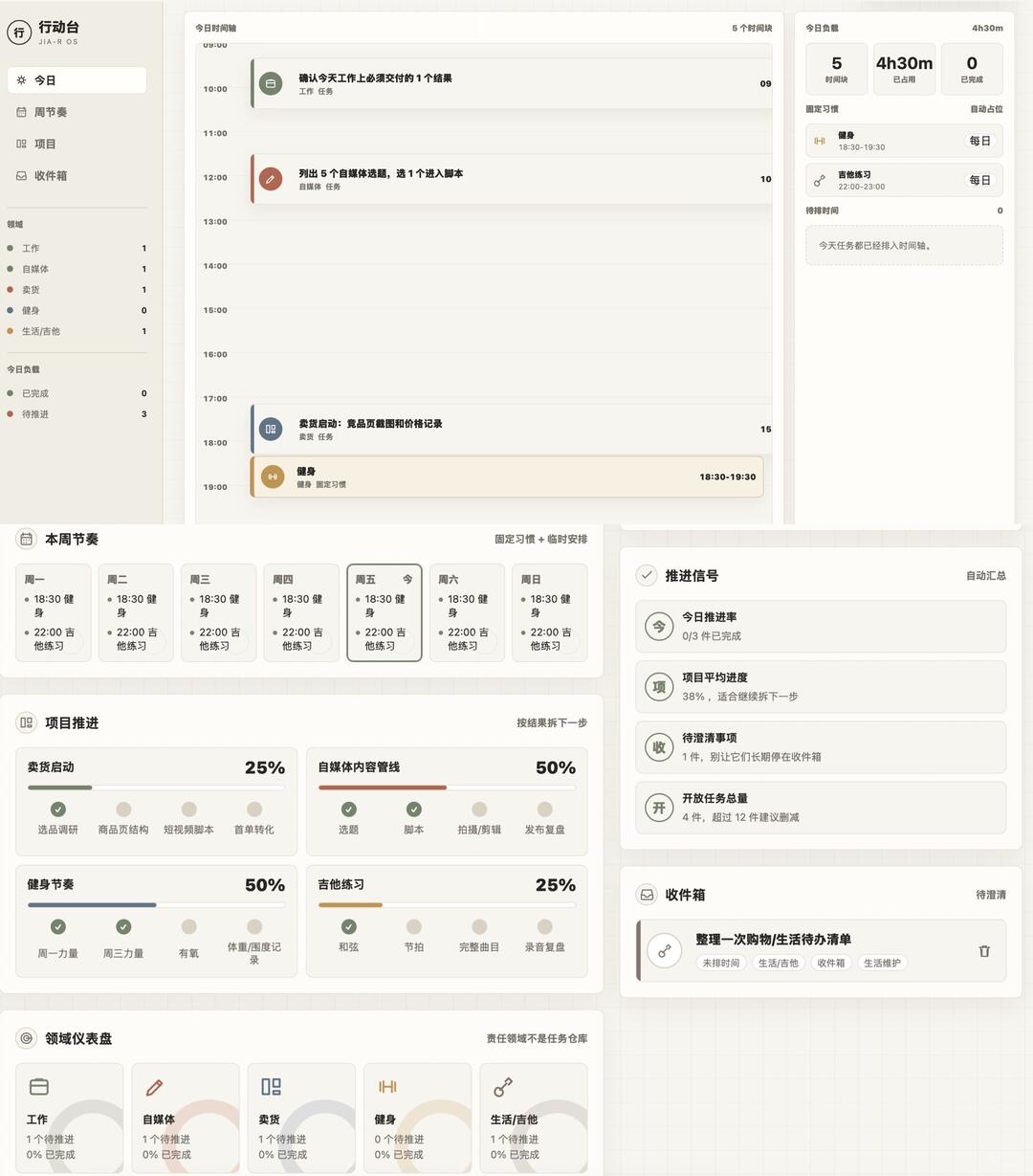Viewport: 1033px width, 1176px height.
Task: Click the 卖货 card icon in 领域仪表盘
Action: click(271, 1087)
